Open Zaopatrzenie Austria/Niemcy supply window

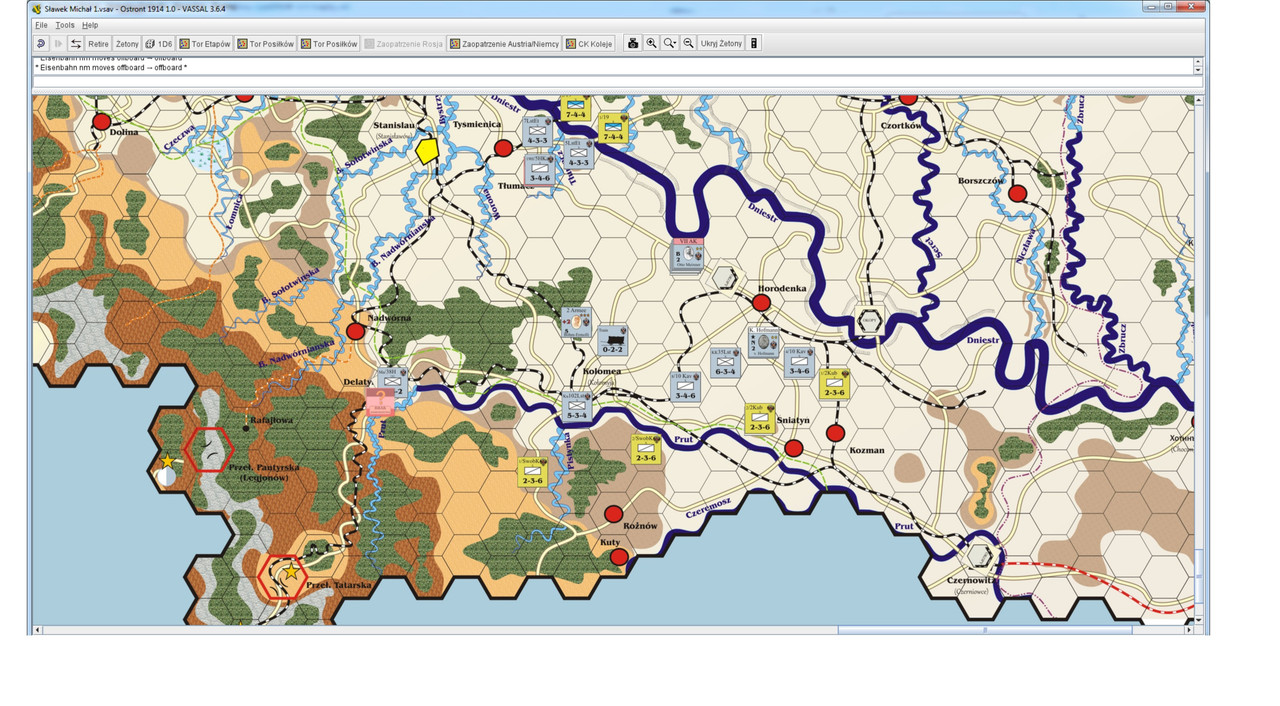point(504,44)
